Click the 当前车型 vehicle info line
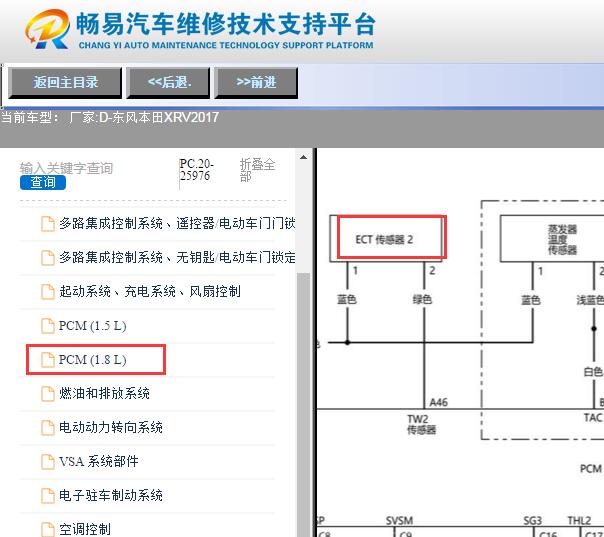This screenshot has height=537, width=604. coord(110,117)
